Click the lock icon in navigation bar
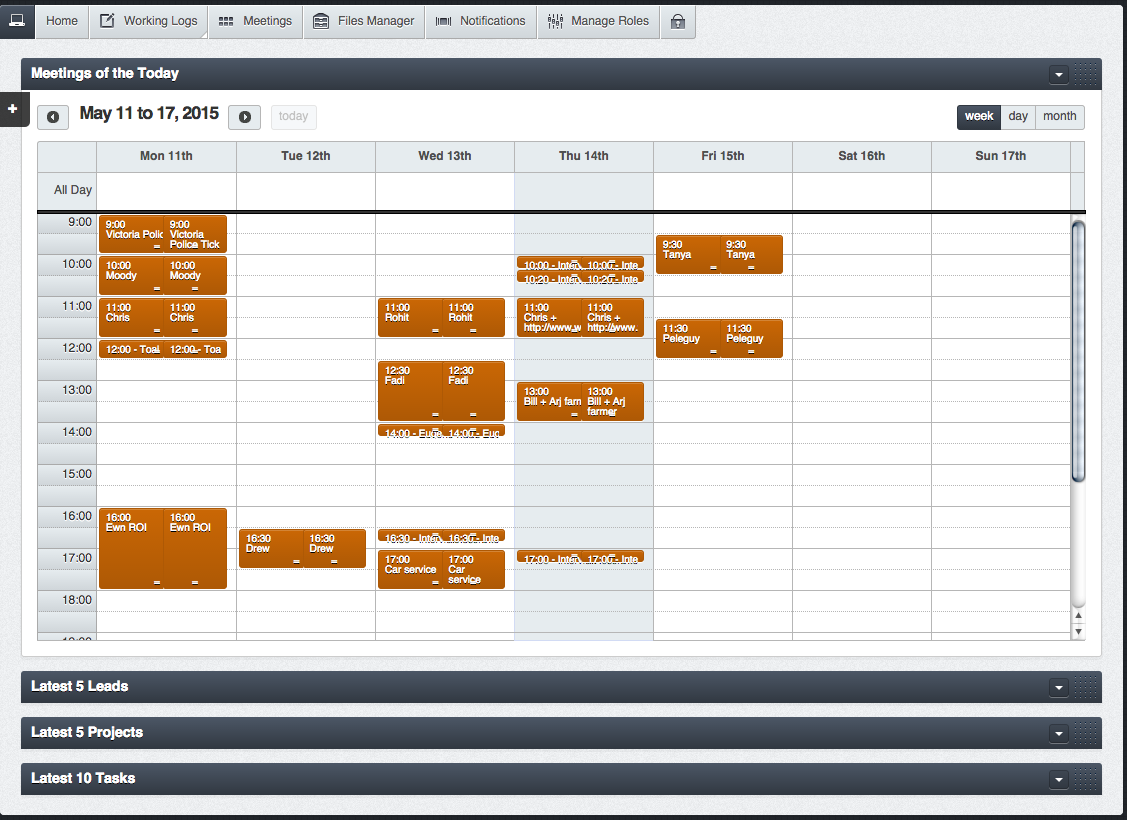The image size is (1127, 820). (678, 21)
